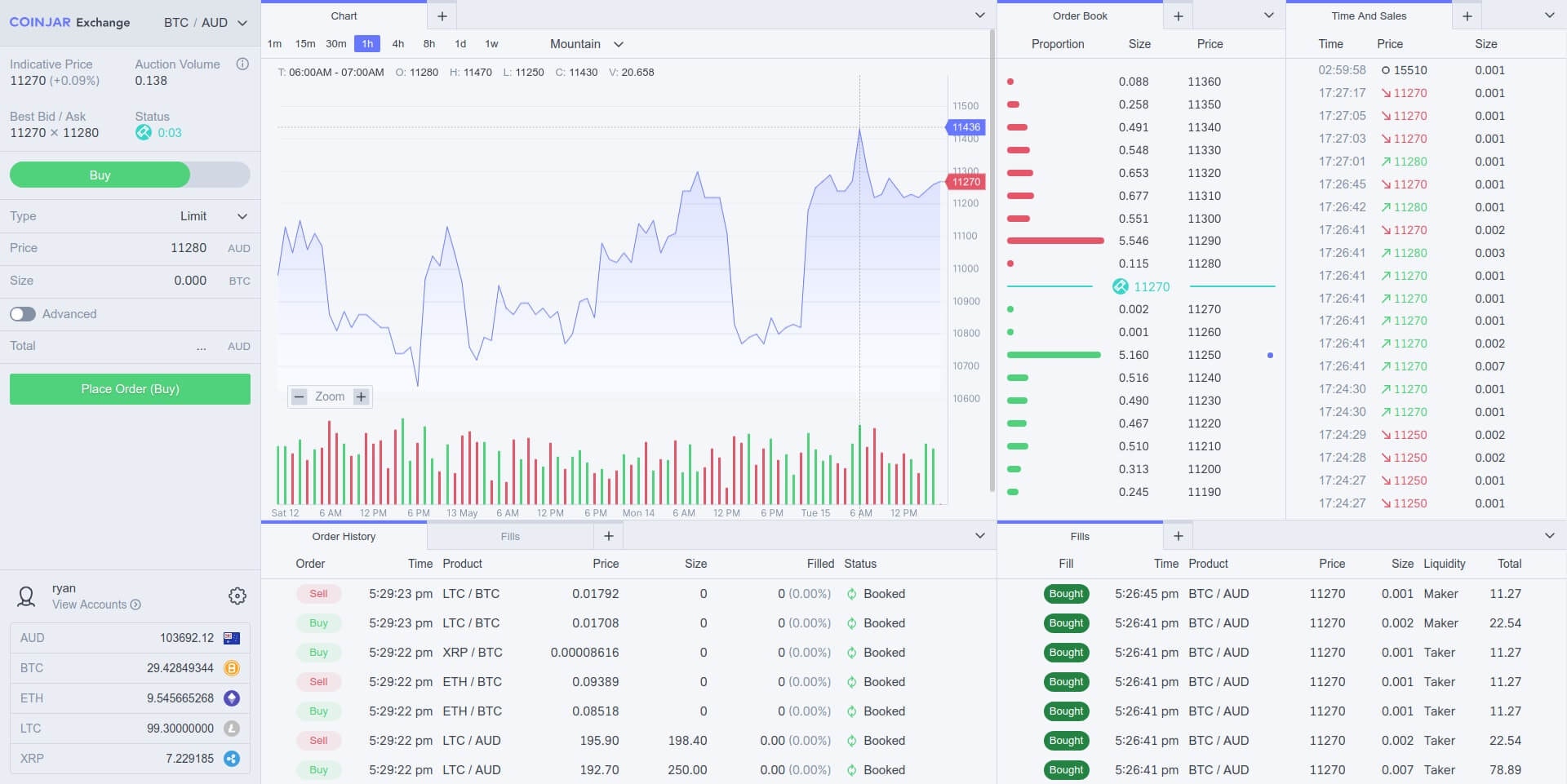Click Booked status icon for LTC / BTC sell
This screenshot has height=784, width=1567.
coord(852,594)
